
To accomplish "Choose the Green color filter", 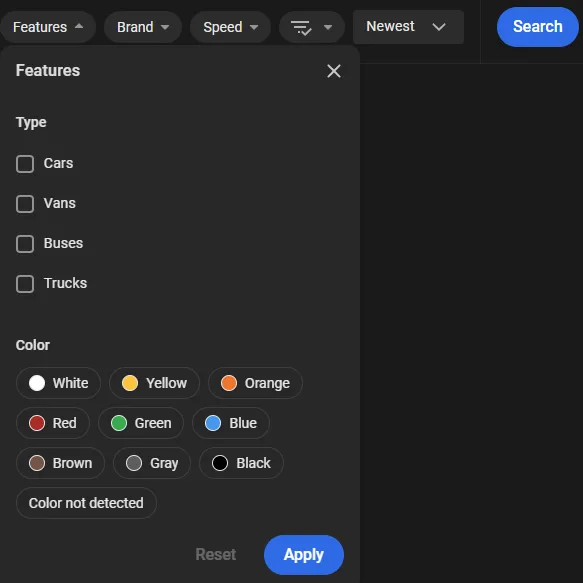I will [141, 423].
